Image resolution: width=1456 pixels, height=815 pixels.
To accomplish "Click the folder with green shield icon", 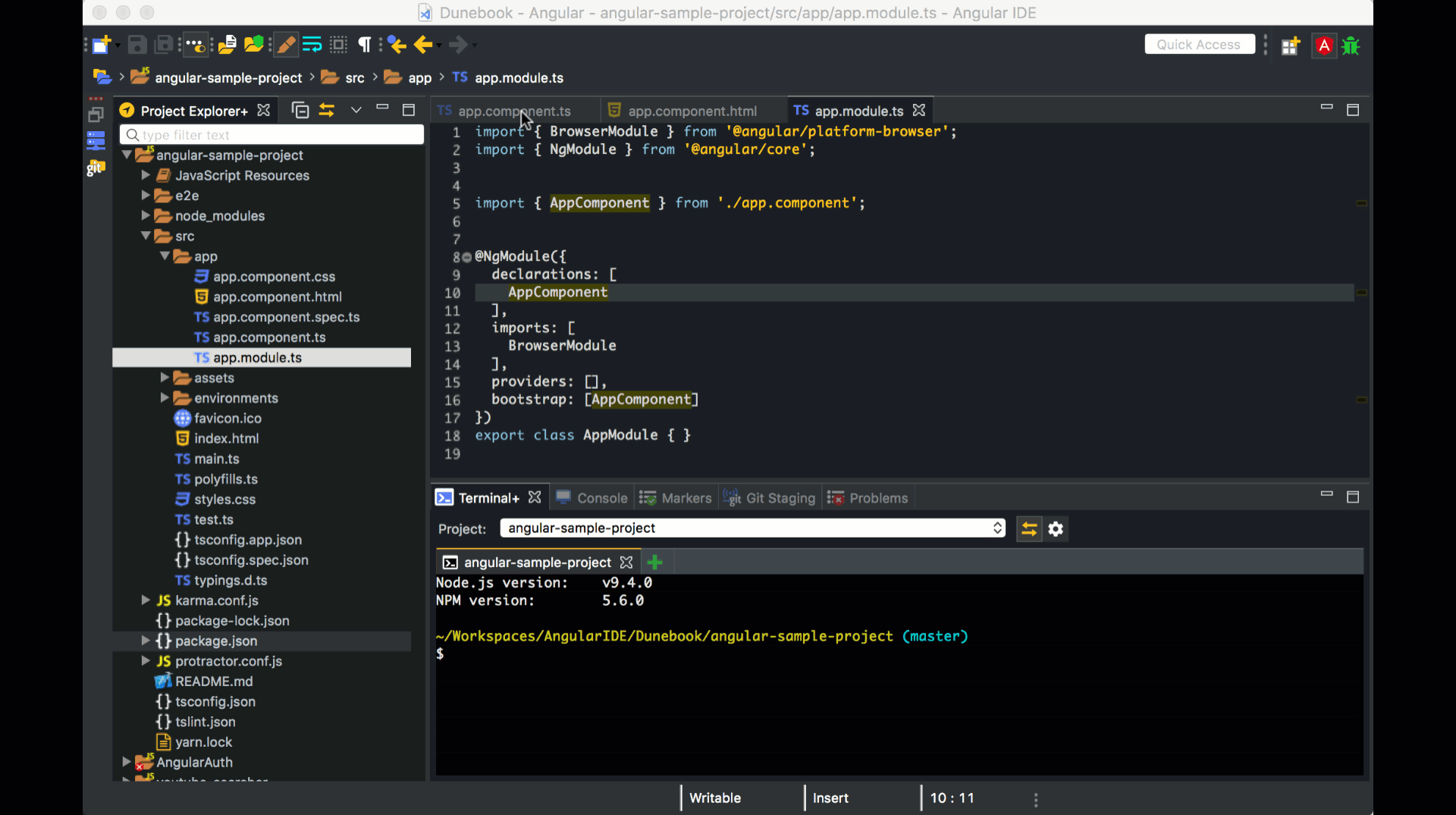I will [x=254, y=45].
